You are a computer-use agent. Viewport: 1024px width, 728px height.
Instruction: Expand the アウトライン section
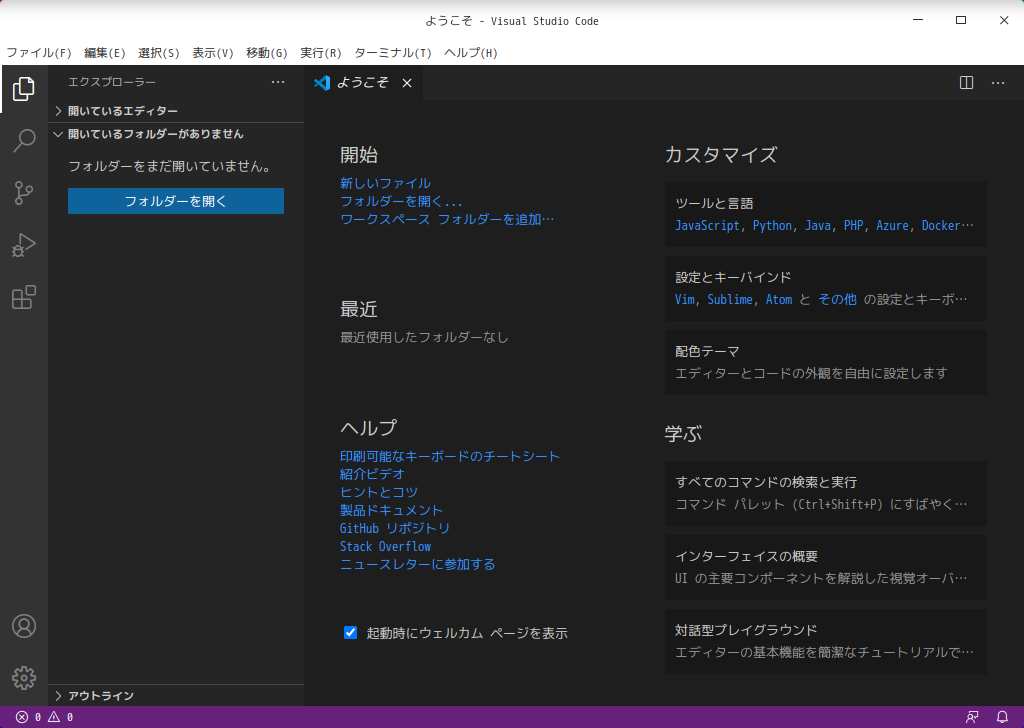176,695
